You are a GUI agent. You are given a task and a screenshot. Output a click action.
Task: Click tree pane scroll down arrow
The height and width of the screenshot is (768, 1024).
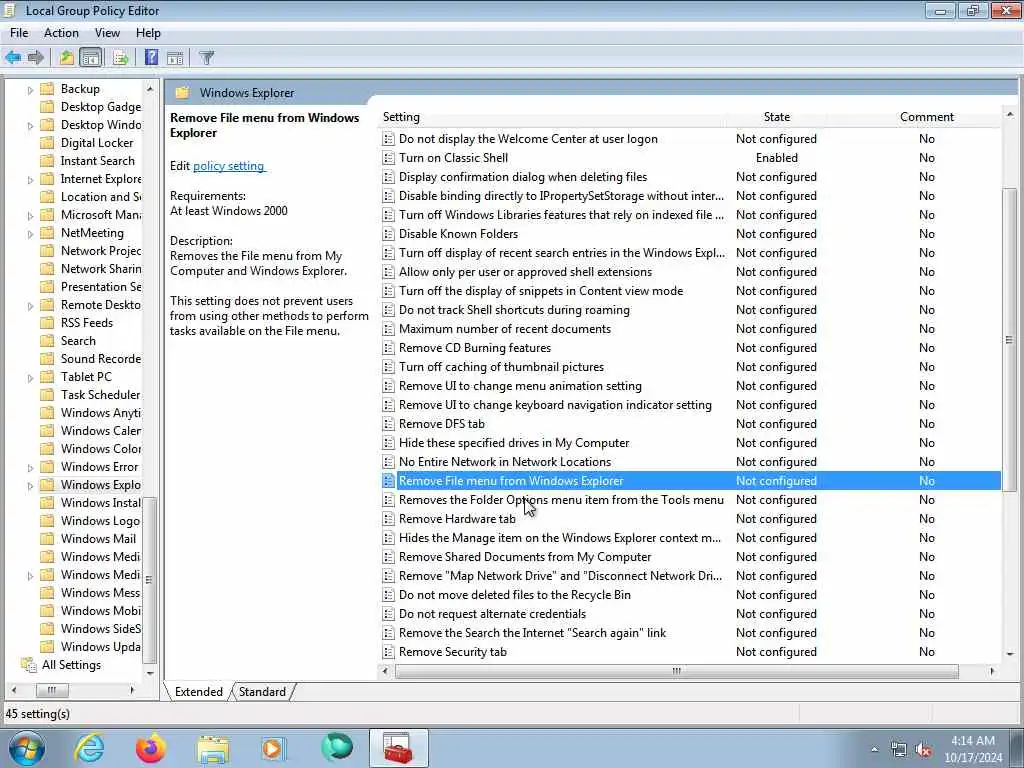pos(150,673)
